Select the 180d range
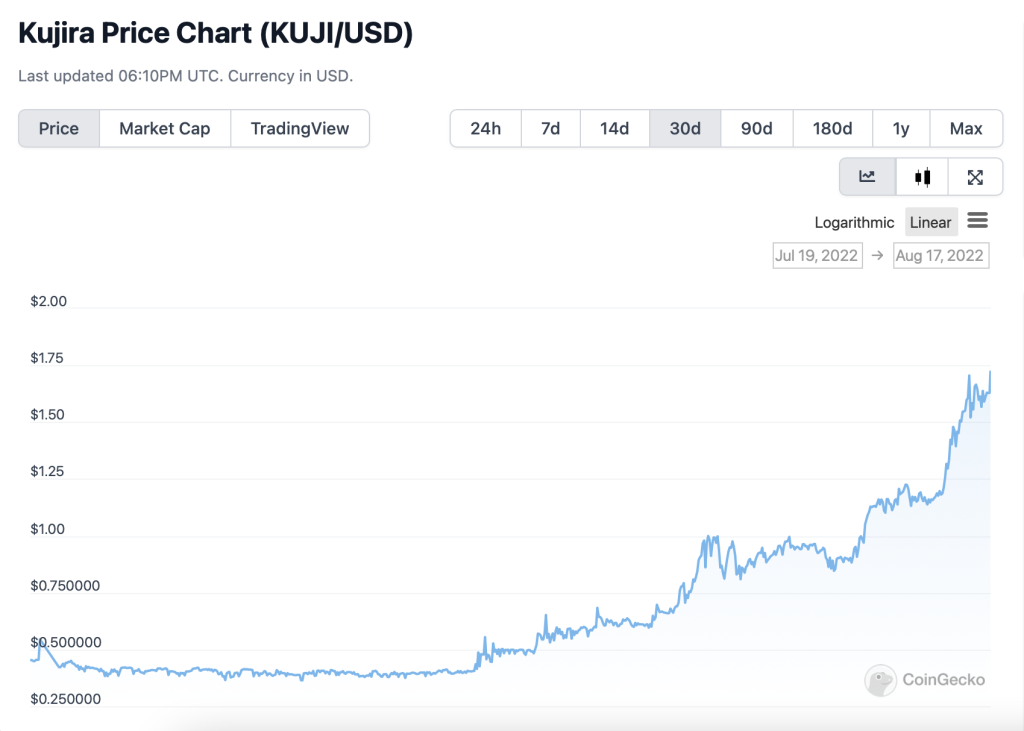The image size is (1024, 731). (x=832, y=128)
